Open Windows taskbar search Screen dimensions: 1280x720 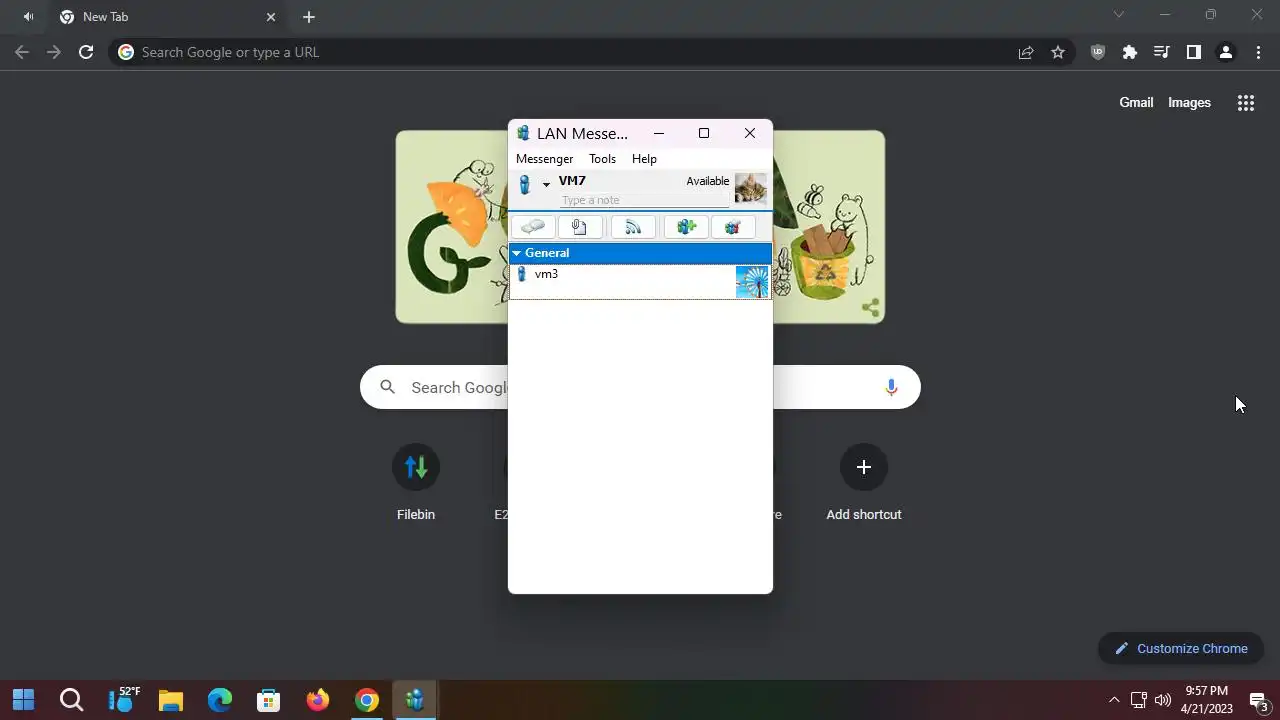click(71, 700)
